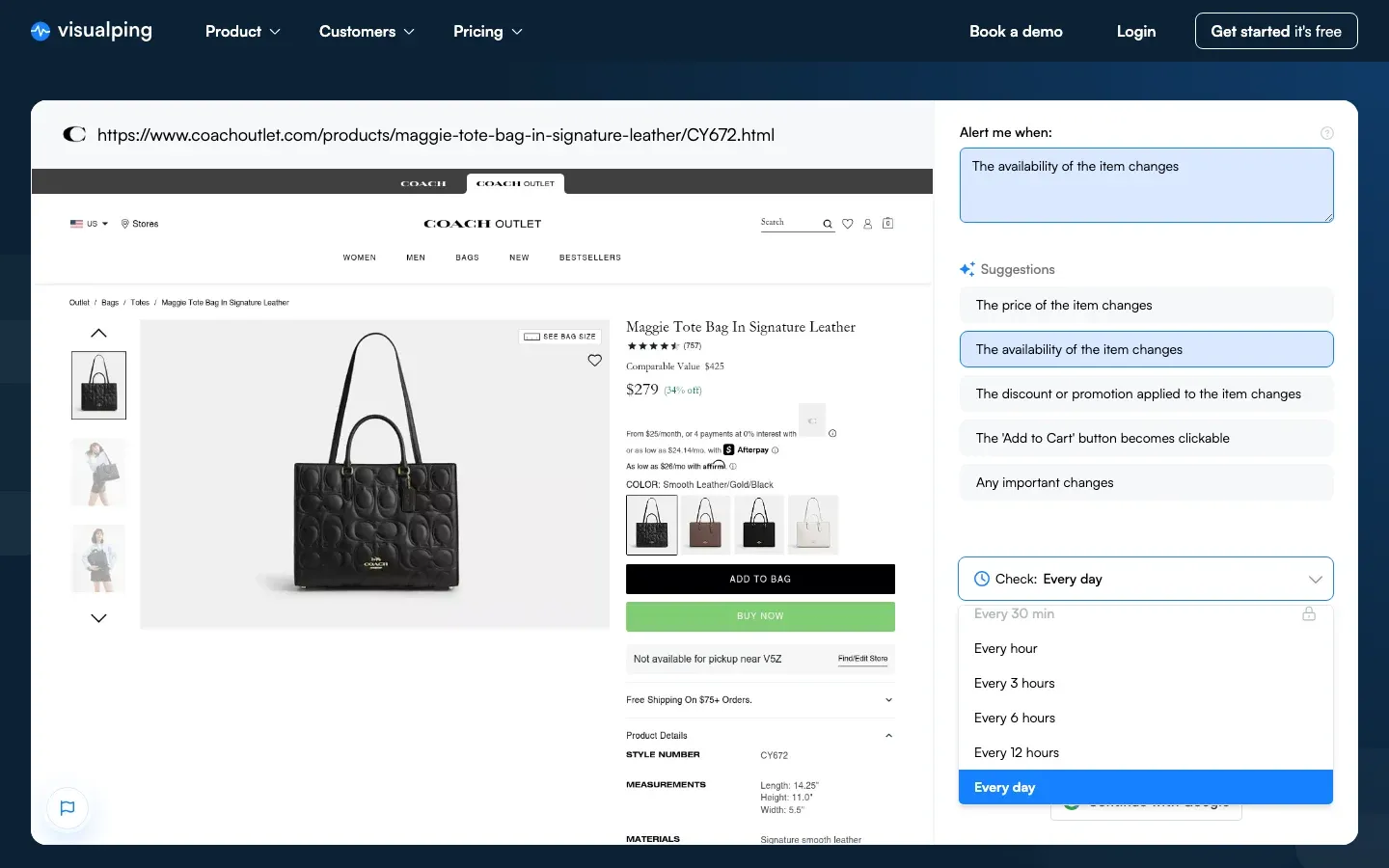Open the US country selector
The image size is (1389, 868).
pyautogui.click(x=89, y=224)
